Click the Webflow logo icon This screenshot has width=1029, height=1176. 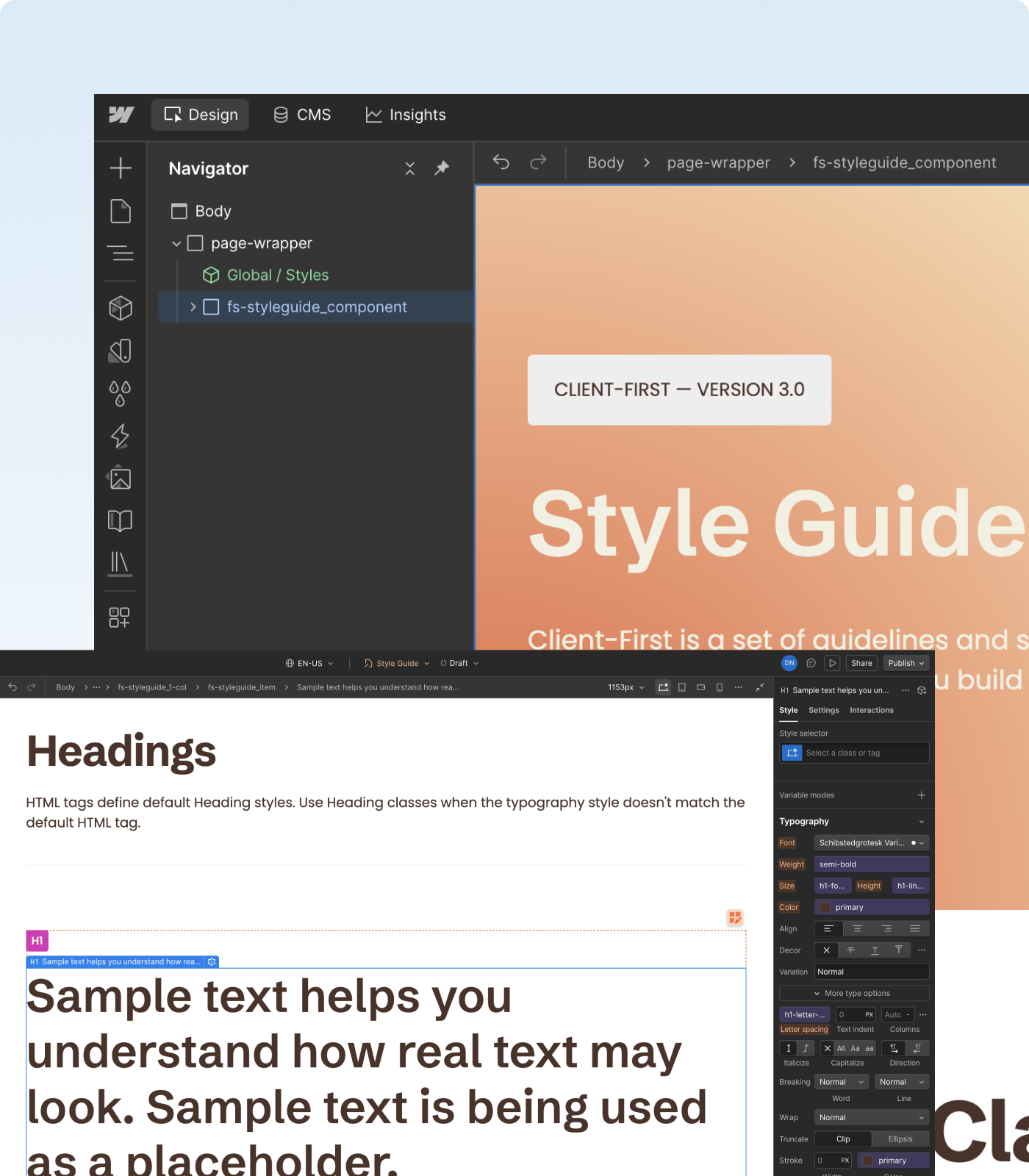coord(121,115)
